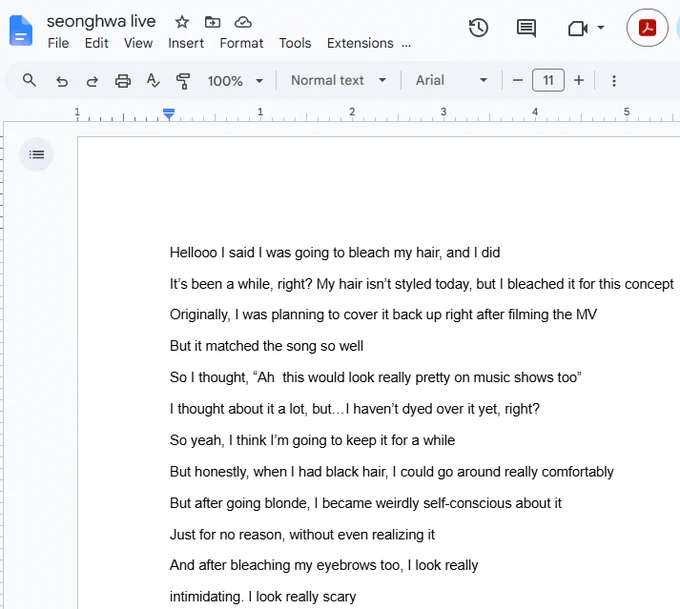Click the line 'But it matched the song so well'
This screenshot has height=609, width=680.
pos(266,346)
